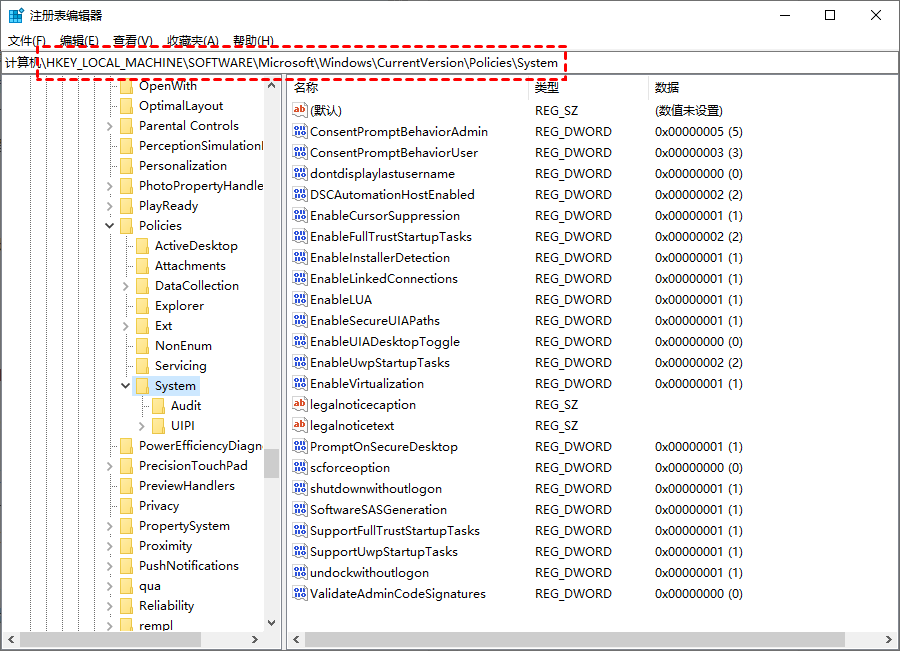
Task: Expand the PlayReady tree node
Action: click(110, 206)
